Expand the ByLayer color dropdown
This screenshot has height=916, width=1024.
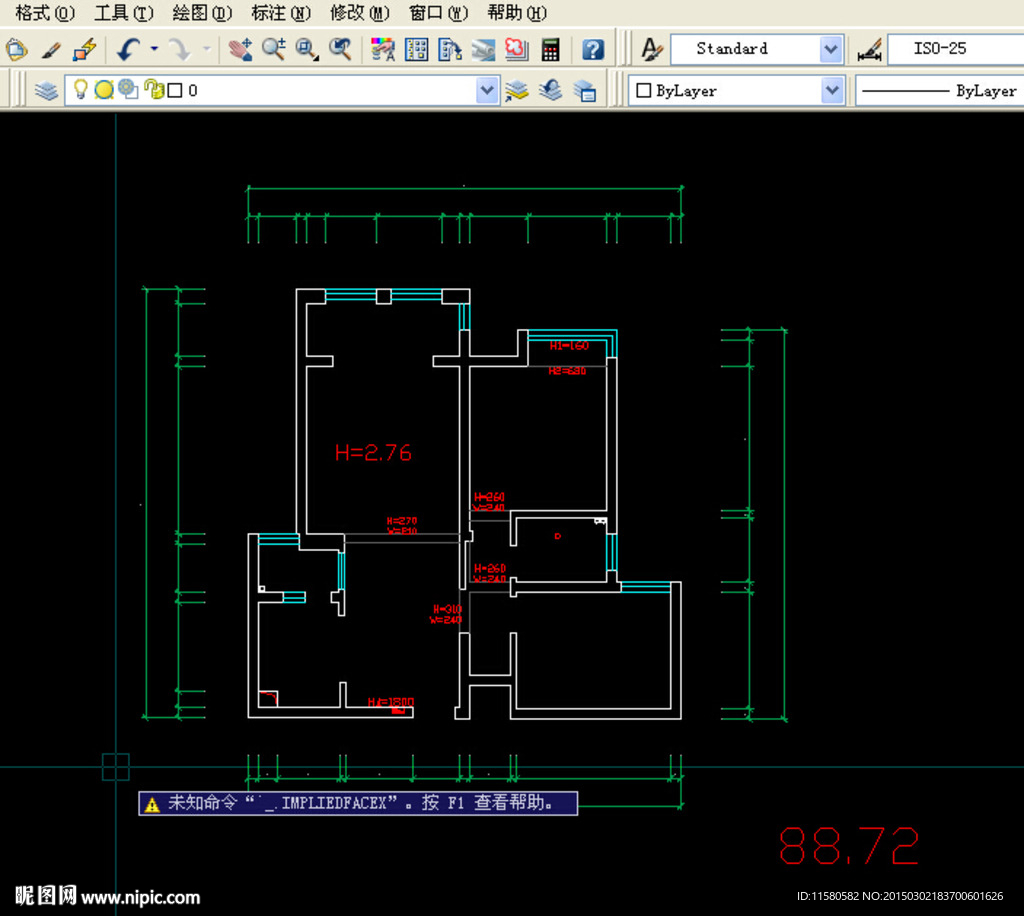tap(832, 90)
